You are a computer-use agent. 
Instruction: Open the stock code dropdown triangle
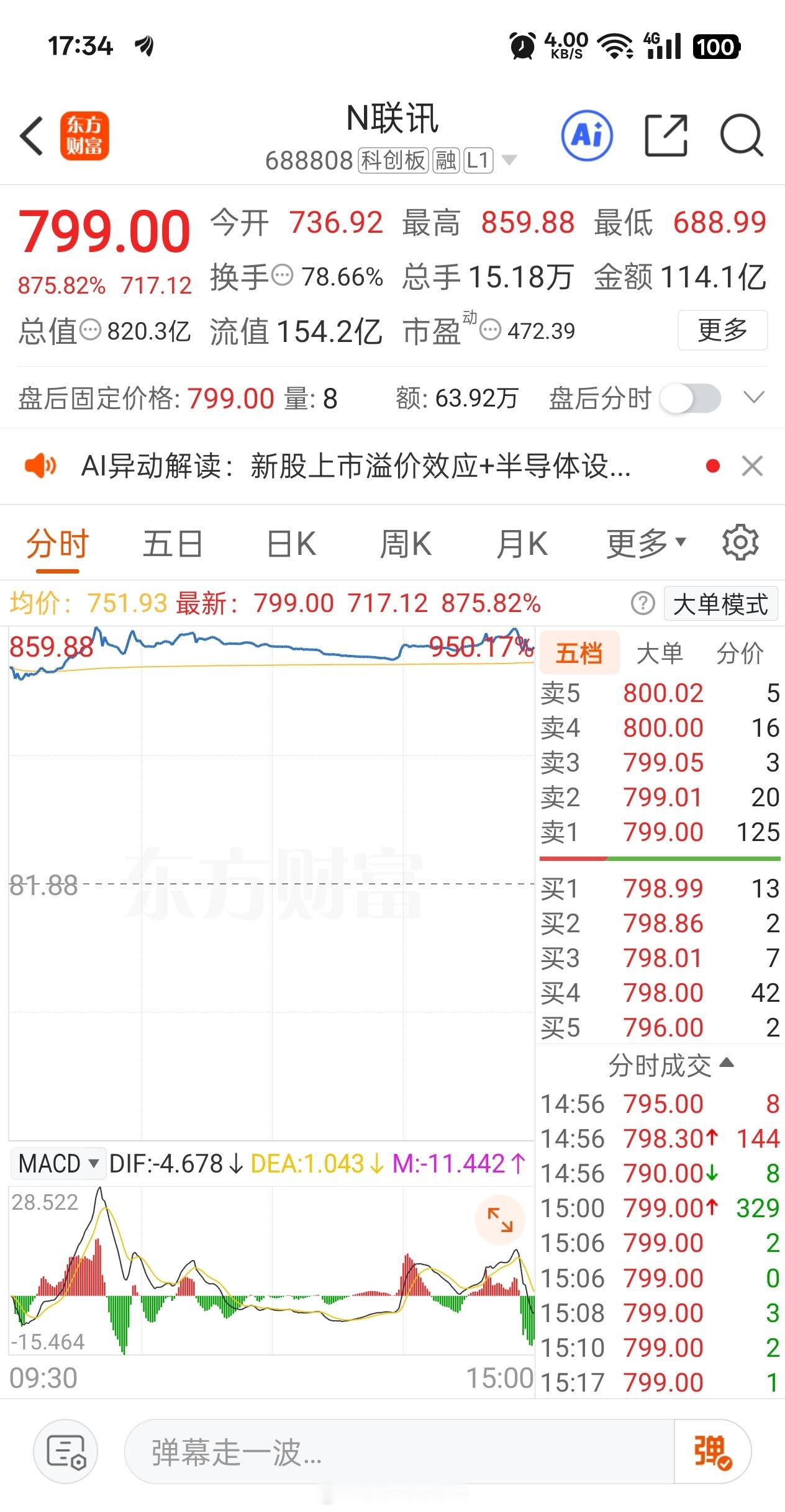(x=509, y=160)
